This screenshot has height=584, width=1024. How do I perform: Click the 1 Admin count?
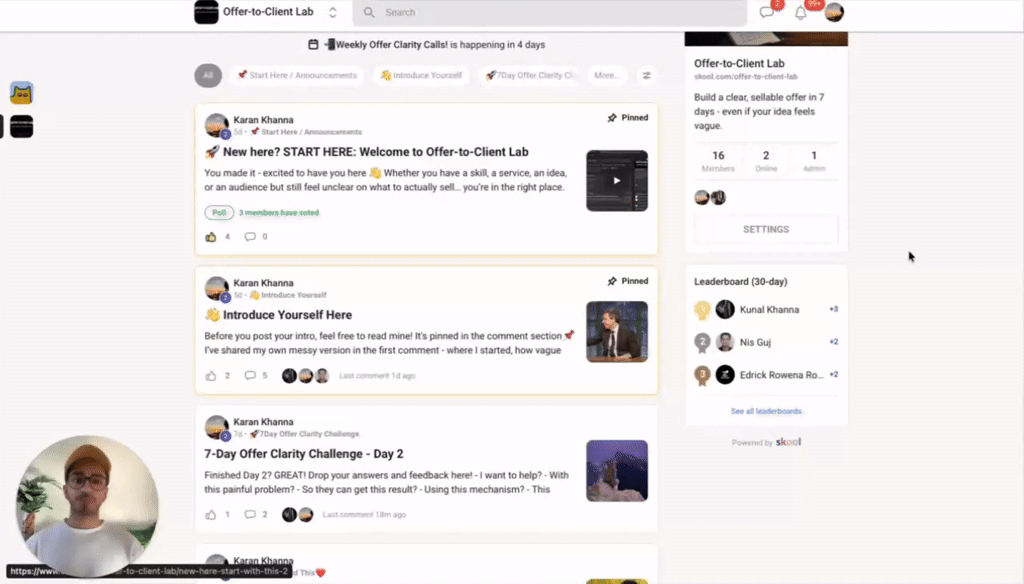point(814,160)
